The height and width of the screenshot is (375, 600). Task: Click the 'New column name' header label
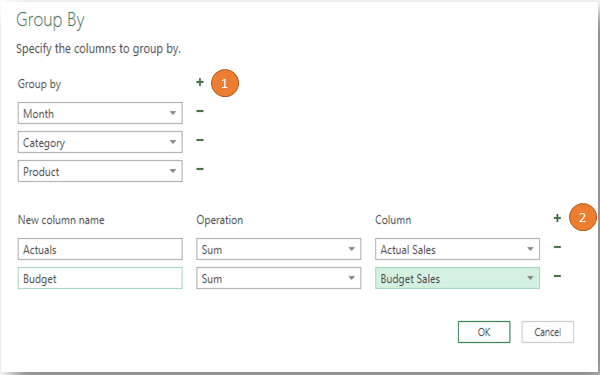(x=61, y=220)
